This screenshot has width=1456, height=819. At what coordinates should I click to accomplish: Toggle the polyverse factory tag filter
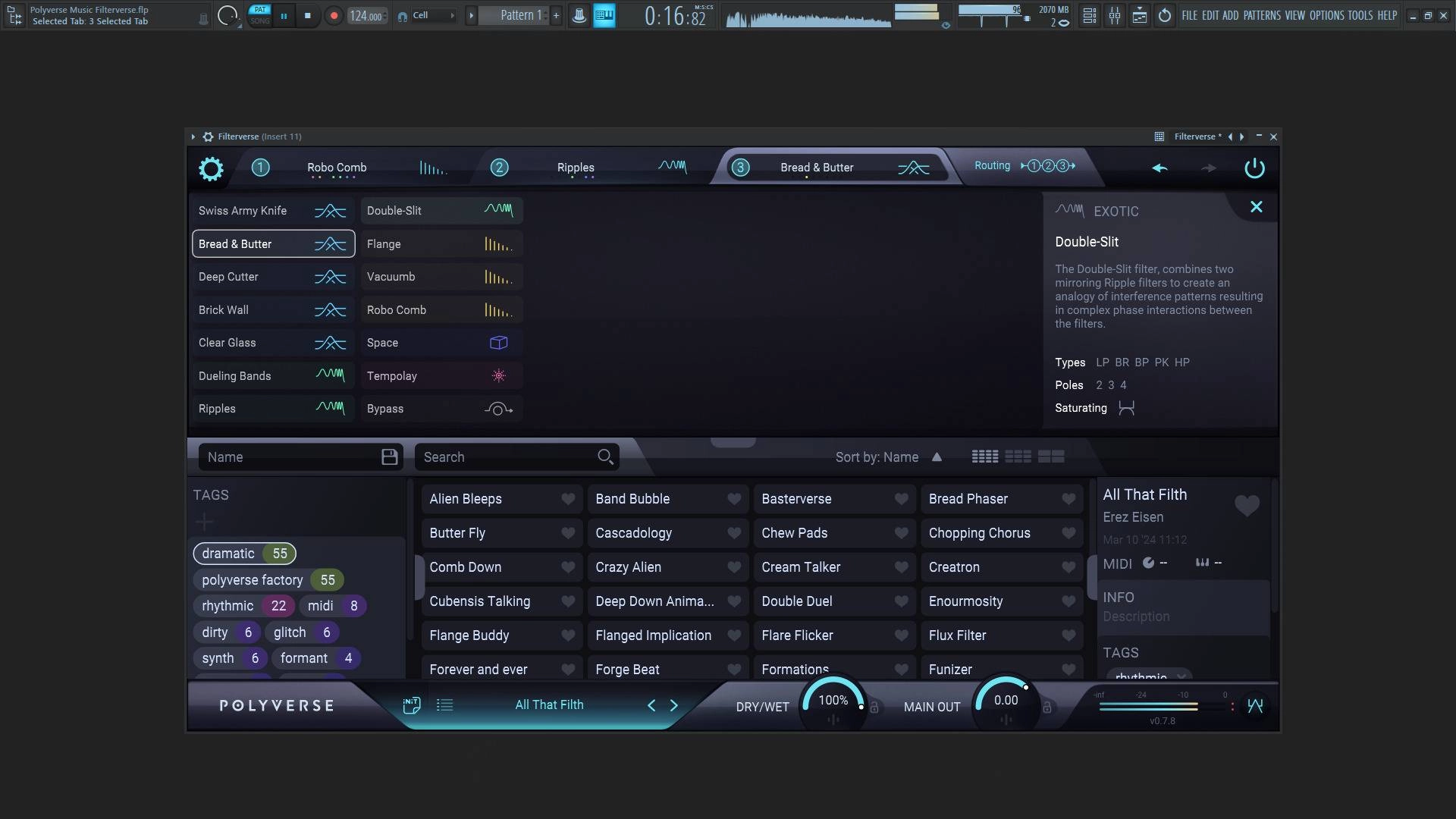(268, 580)
